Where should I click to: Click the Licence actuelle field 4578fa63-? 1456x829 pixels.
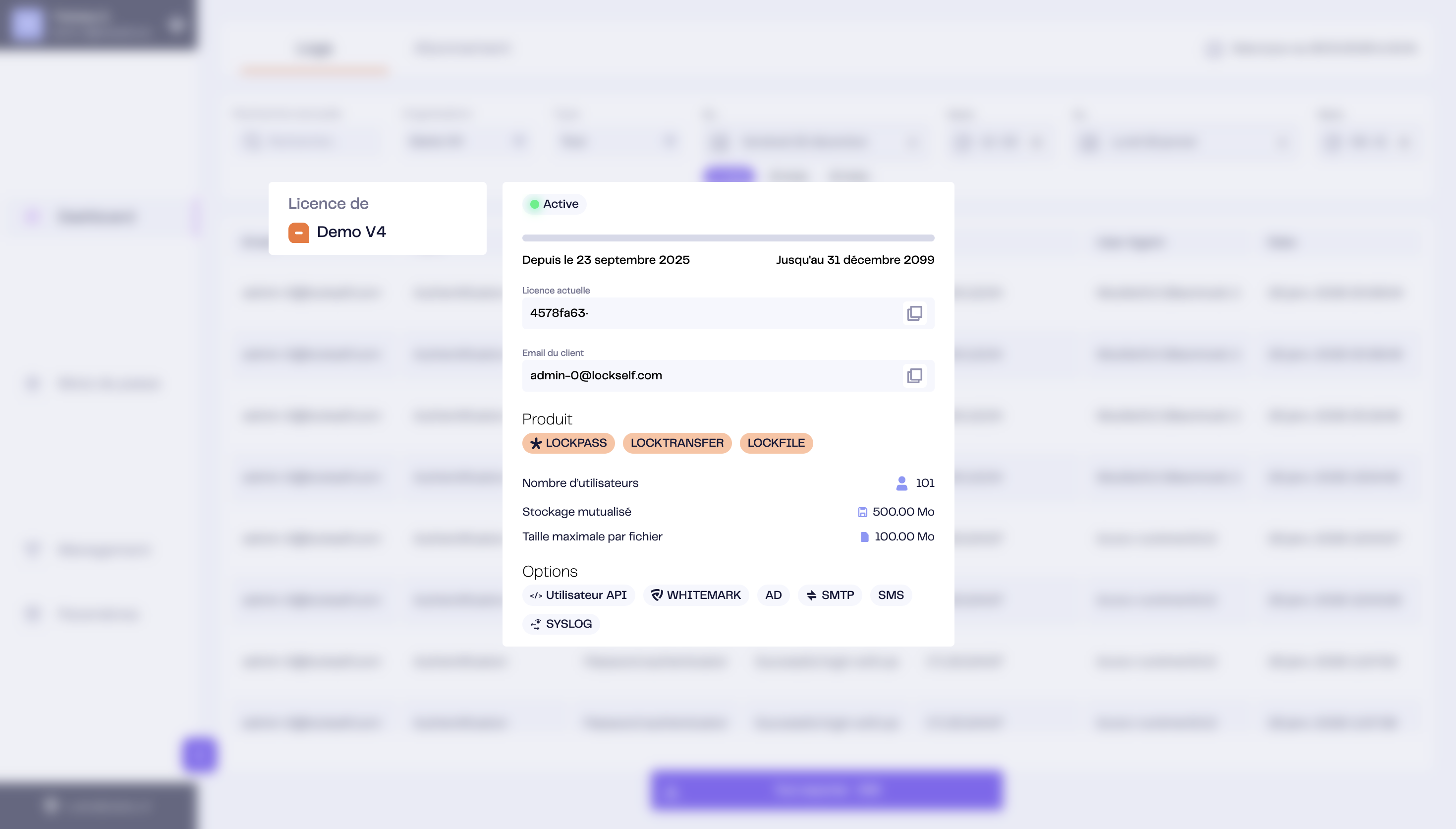click(728, 313)
